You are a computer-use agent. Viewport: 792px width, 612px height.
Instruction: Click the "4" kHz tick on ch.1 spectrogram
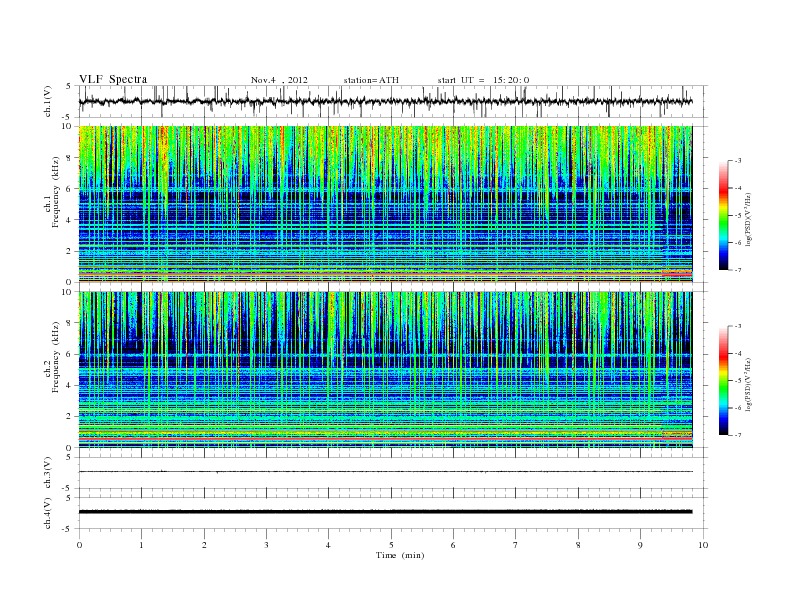70,220
